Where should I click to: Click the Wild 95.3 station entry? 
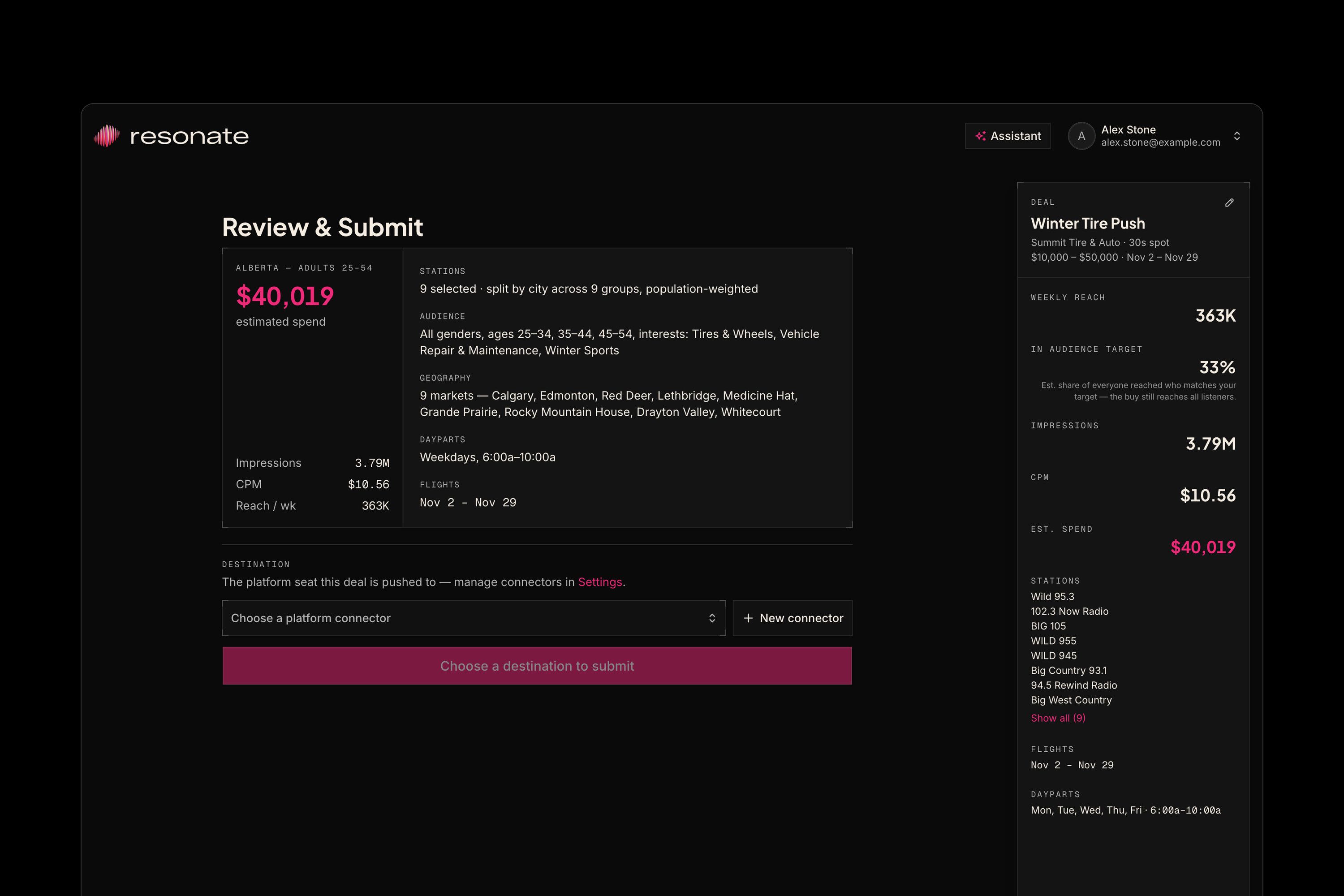coord(1052,597)
